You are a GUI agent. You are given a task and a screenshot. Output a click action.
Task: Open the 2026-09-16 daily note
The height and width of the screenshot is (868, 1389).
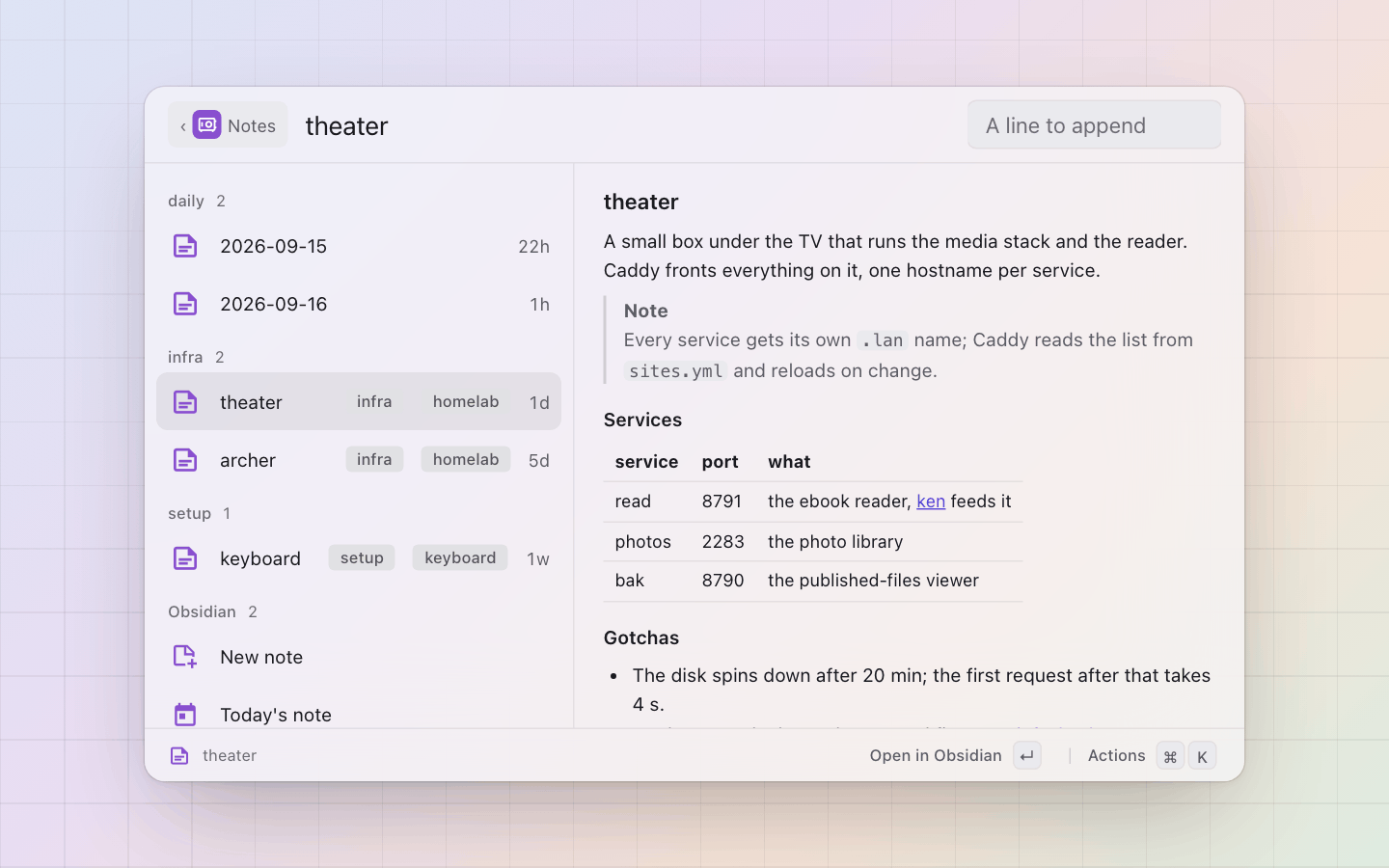pyautogui.click(x=359, y=304)
